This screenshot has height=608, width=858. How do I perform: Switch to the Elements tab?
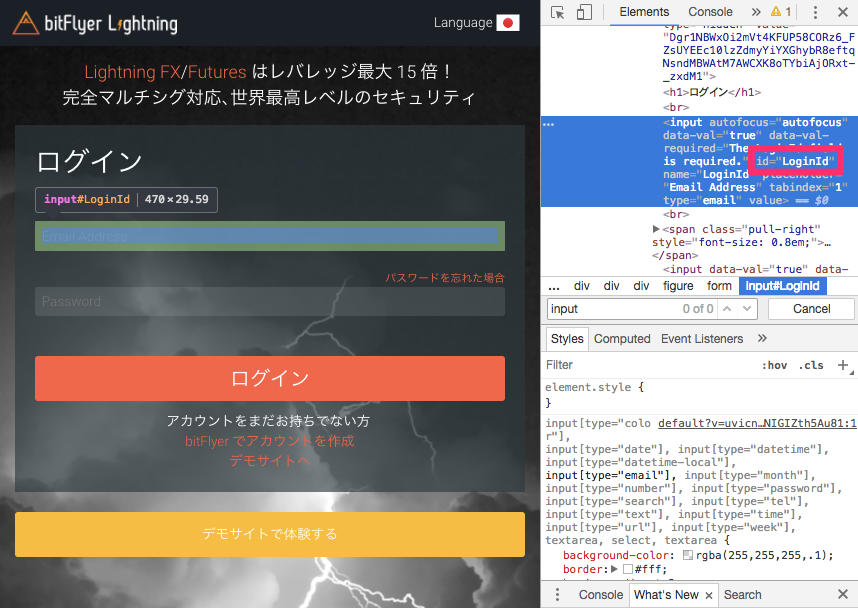tap(644, 12)
